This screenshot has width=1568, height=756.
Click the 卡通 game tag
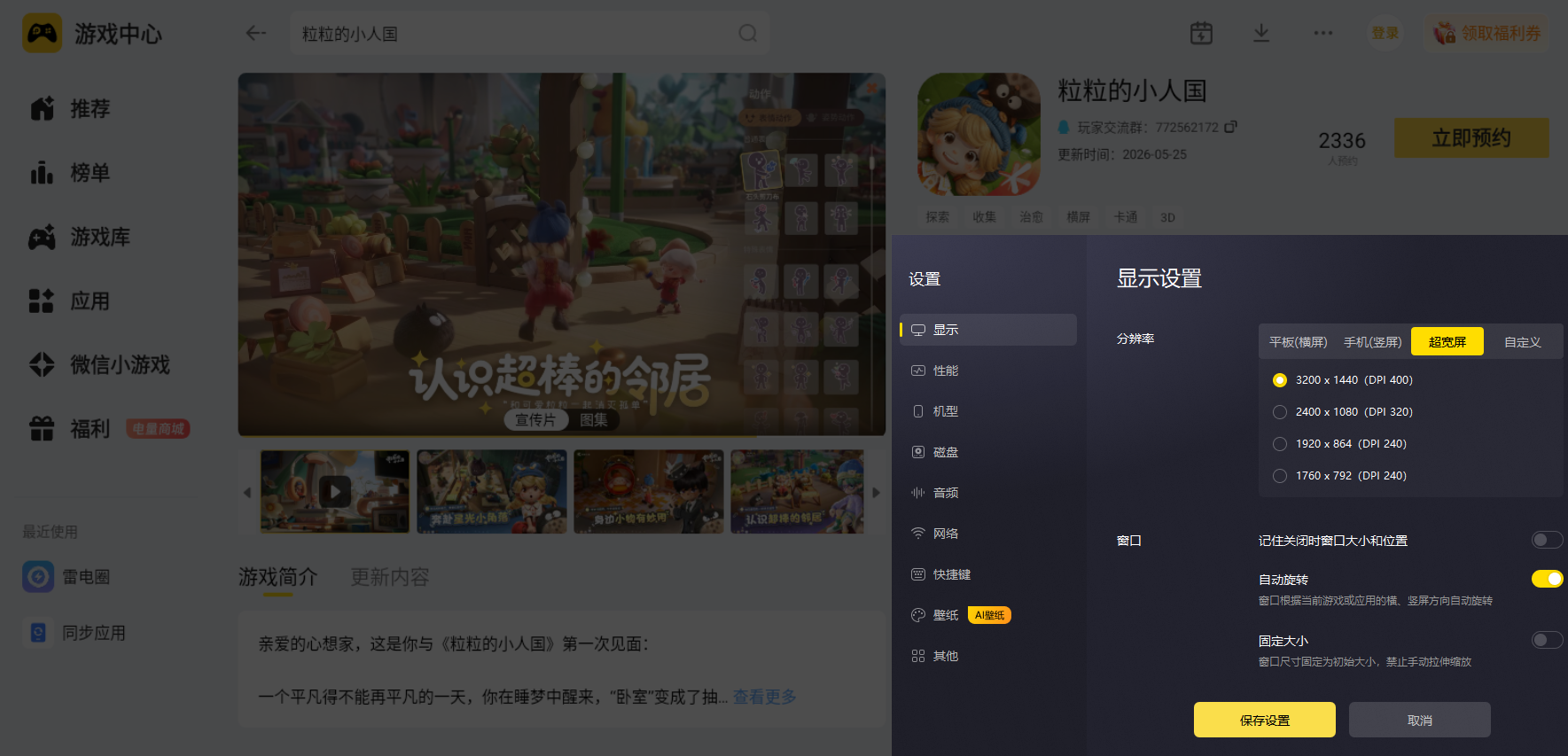1126,217
